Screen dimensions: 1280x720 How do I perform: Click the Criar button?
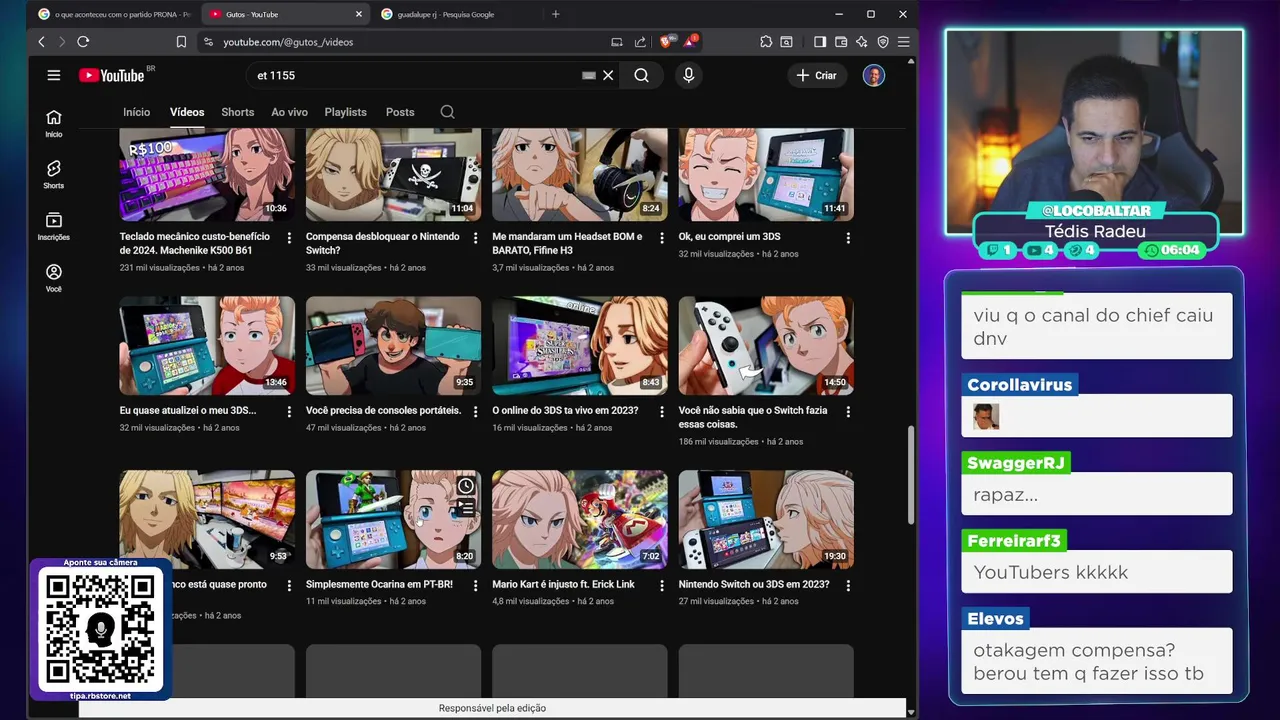(x=817, y=75)
